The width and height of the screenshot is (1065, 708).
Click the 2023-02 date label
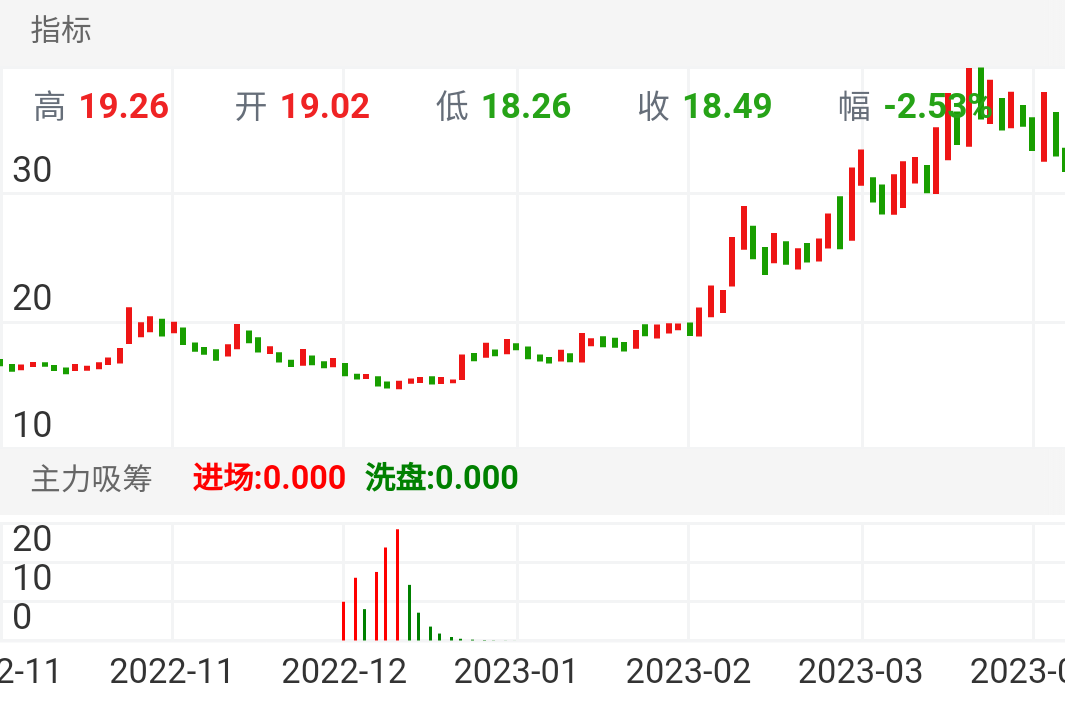pos(688,671)
